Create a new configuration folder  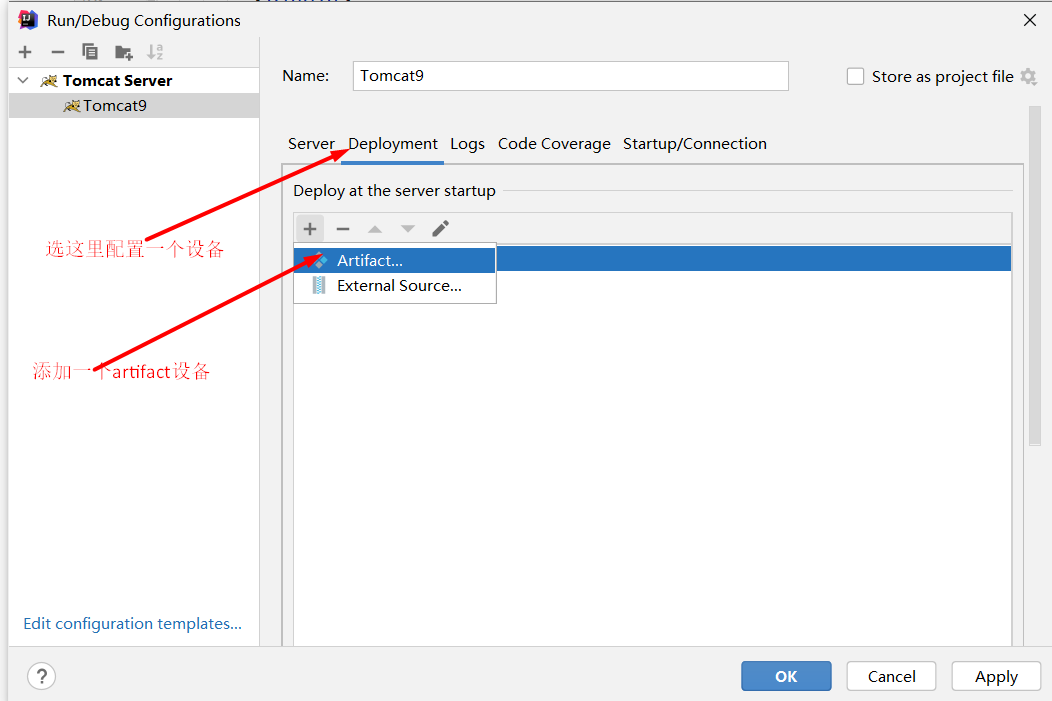123,52
